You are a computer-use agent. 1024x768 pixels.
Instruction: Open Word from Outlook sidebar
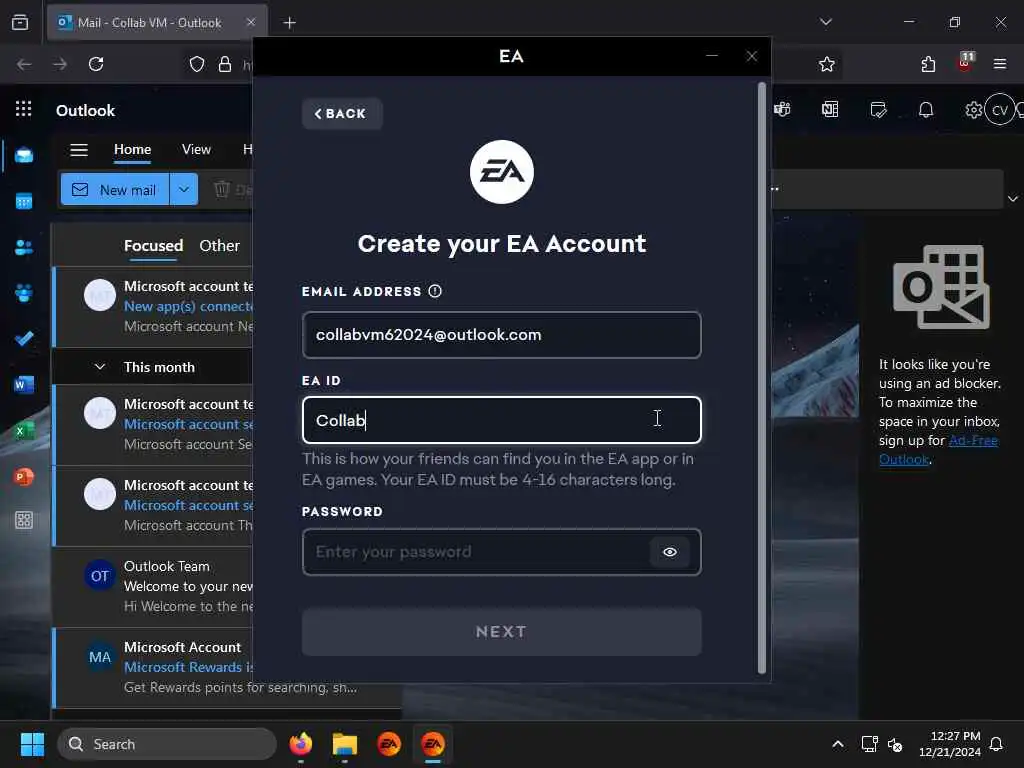pyautogui.click(x=24, y=385)
